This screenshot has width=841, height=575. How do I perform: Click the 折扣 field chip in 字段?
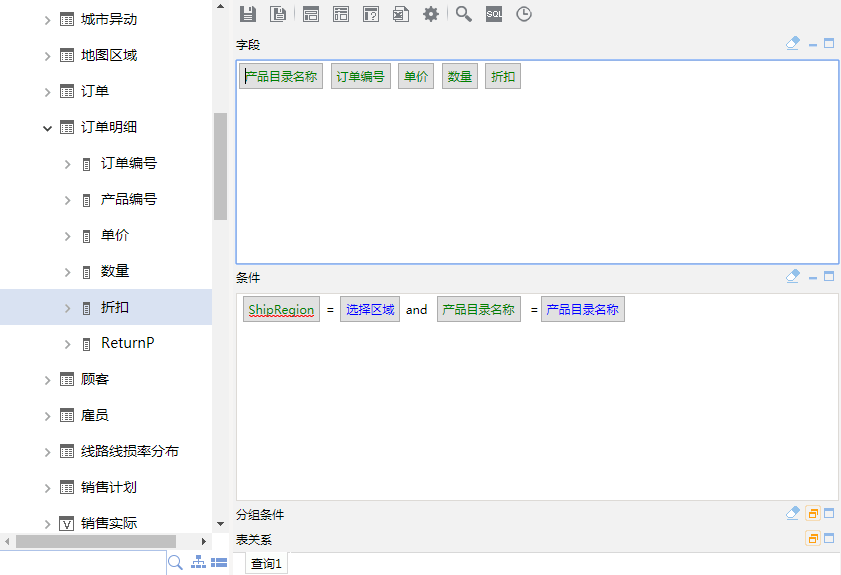tap(503, 76)
